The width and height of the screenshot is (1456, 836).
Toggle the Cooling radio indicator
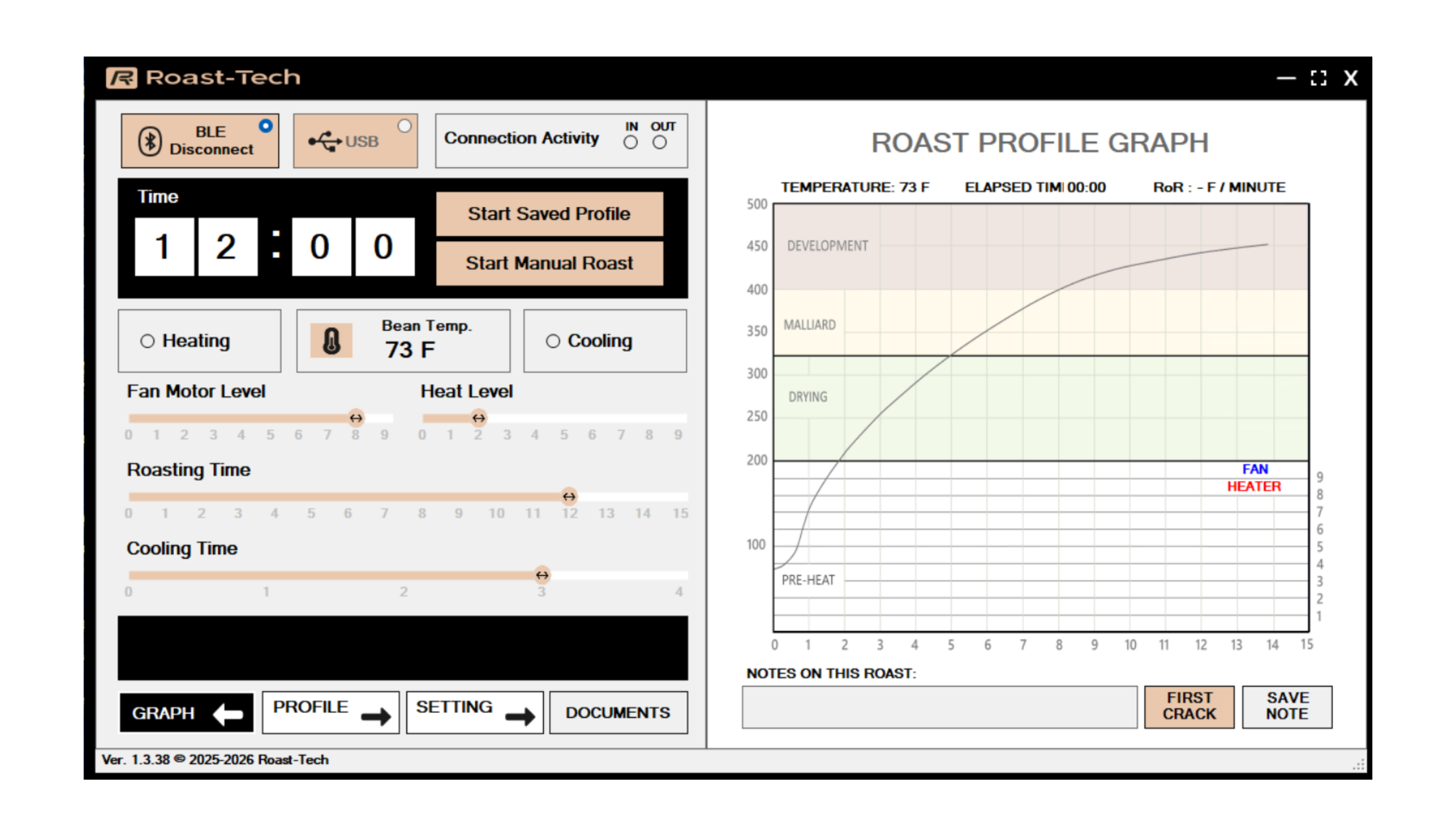[x=553, y=341]
